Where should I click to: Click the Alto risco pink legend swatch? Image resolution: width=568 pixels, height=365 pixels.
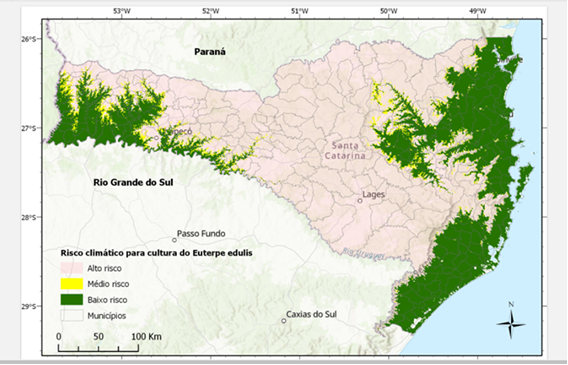72,268
